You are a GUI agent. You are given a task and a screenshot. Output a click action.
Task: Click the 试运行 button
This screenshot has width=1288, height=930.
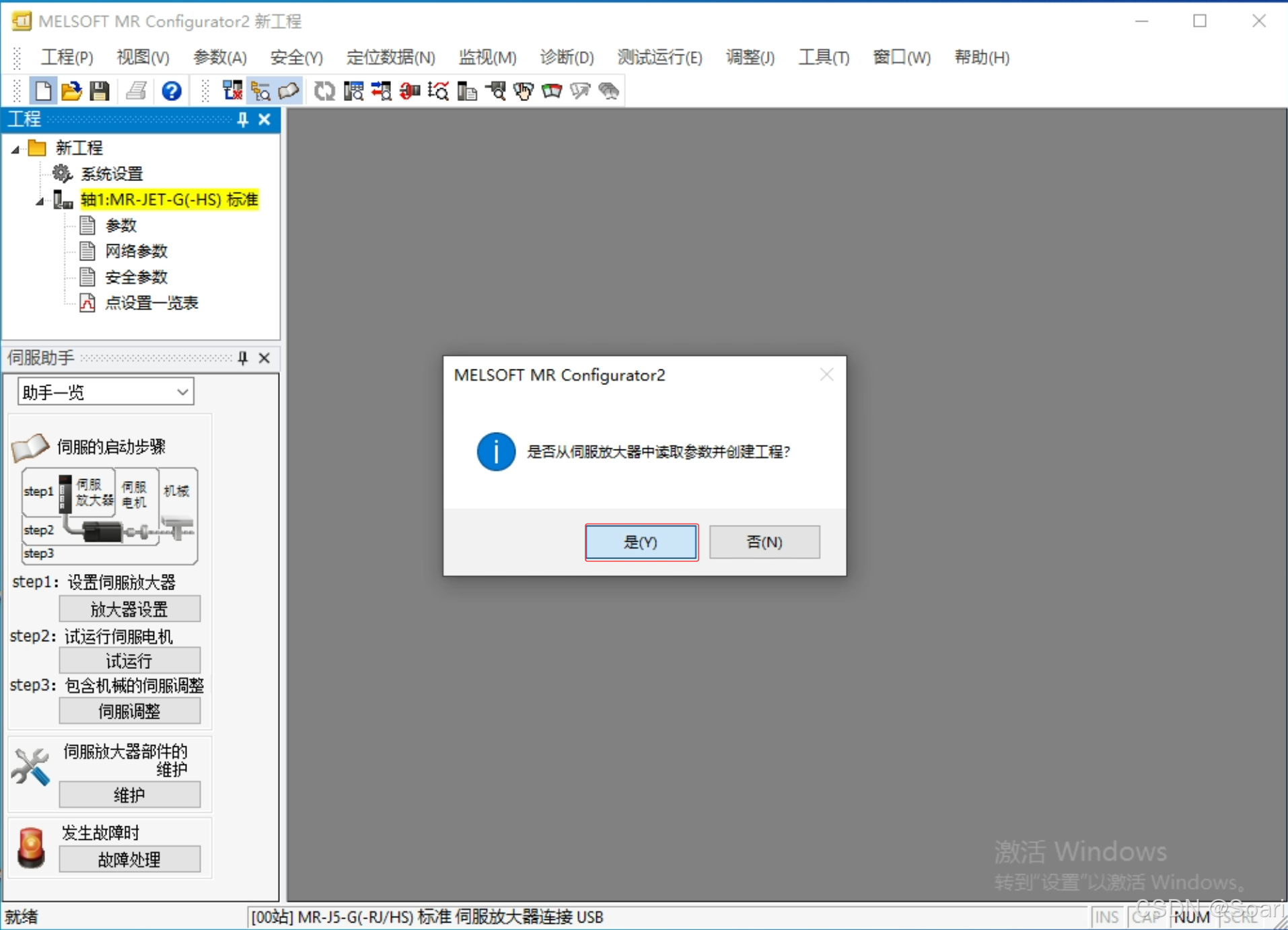[129, 661]
